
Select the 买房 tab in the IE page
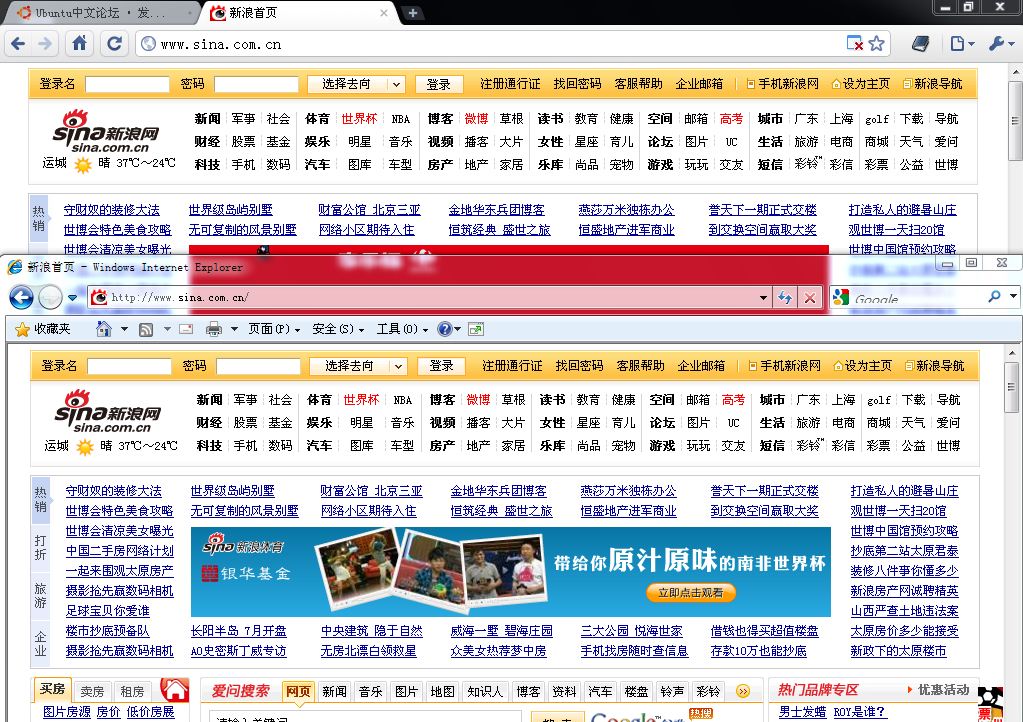(x=52, y=689)
